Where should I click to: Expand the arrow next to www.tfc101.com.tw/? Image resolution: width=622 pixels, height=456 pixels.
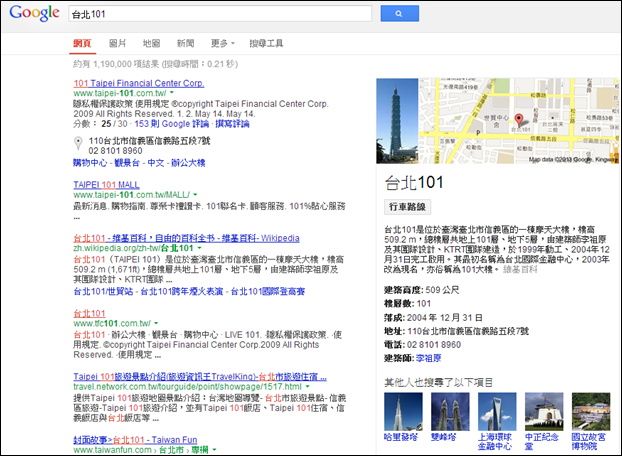[156, 323]
